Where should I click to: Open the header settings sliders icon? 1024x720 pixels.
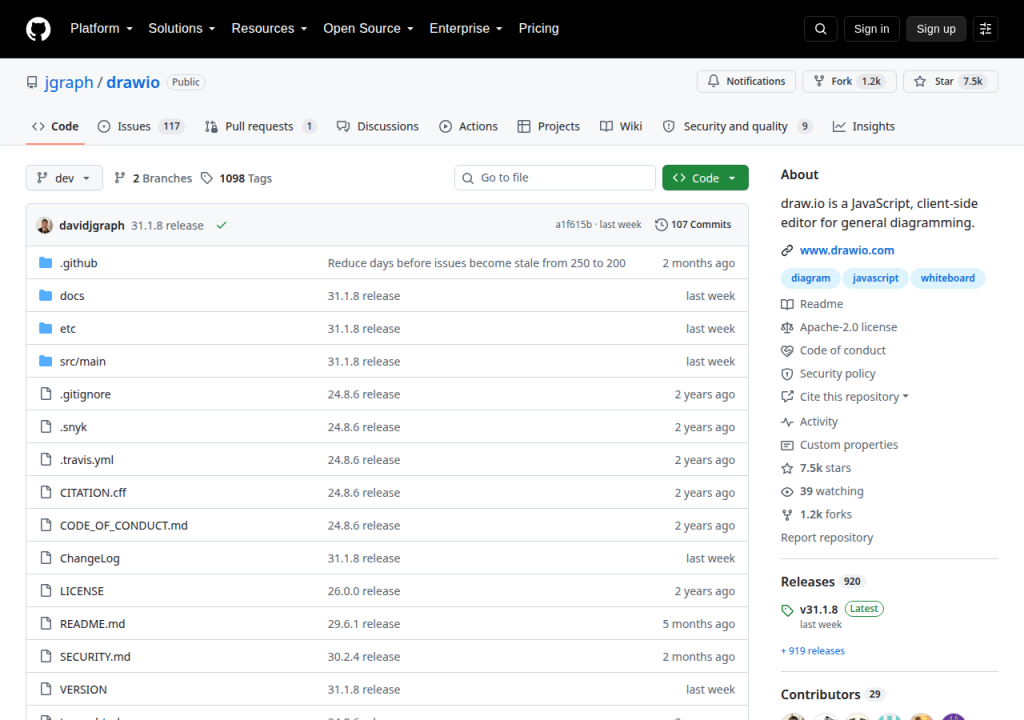(985, 29)
